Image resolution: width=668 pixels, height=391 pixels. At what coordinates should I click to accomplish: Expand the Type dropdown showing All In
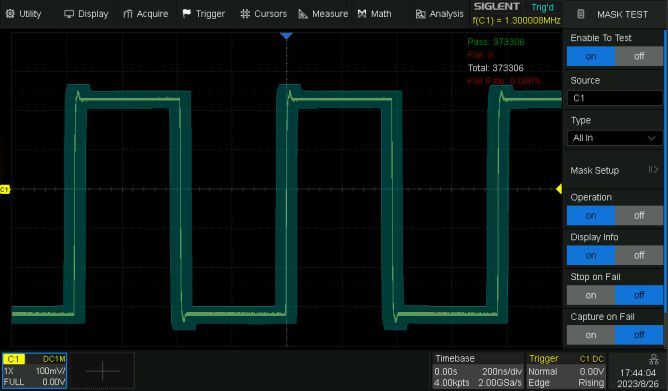pyautogui.click(x=615, y=138)
